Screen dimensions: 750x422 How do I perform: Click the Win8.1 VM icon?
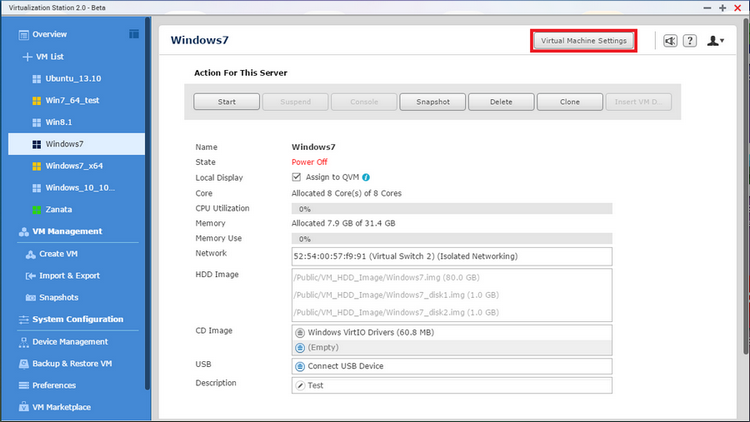coord(36,122)
